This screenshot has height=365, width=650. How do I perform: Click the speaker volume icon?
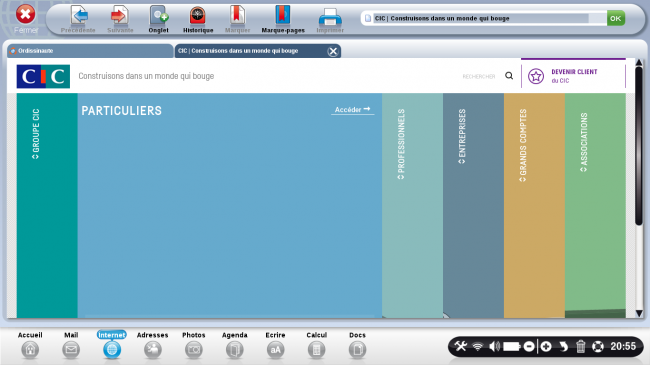click(494, 346)
